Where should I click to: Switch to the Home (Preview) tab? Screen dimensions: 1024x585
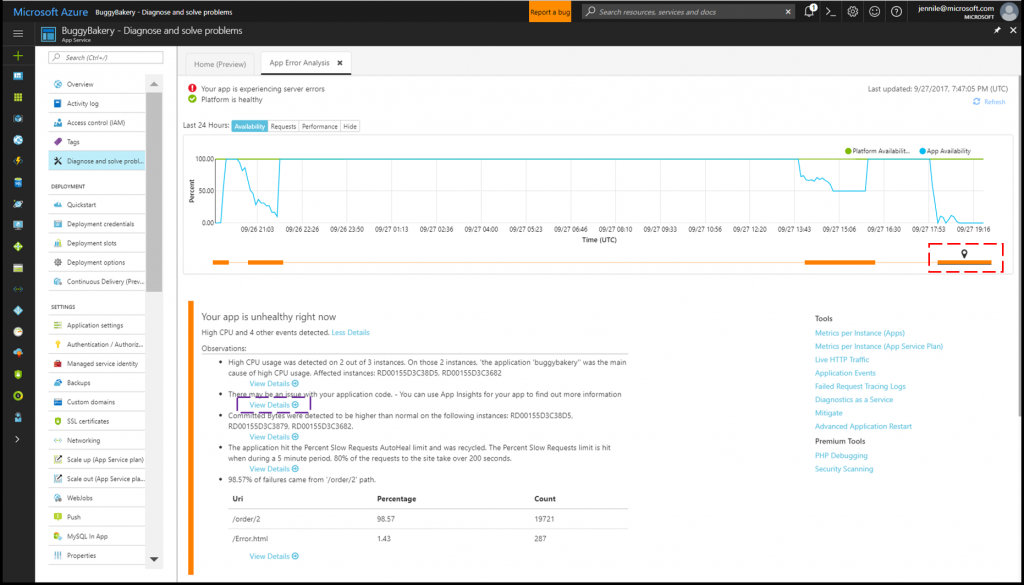coord(219,63)
